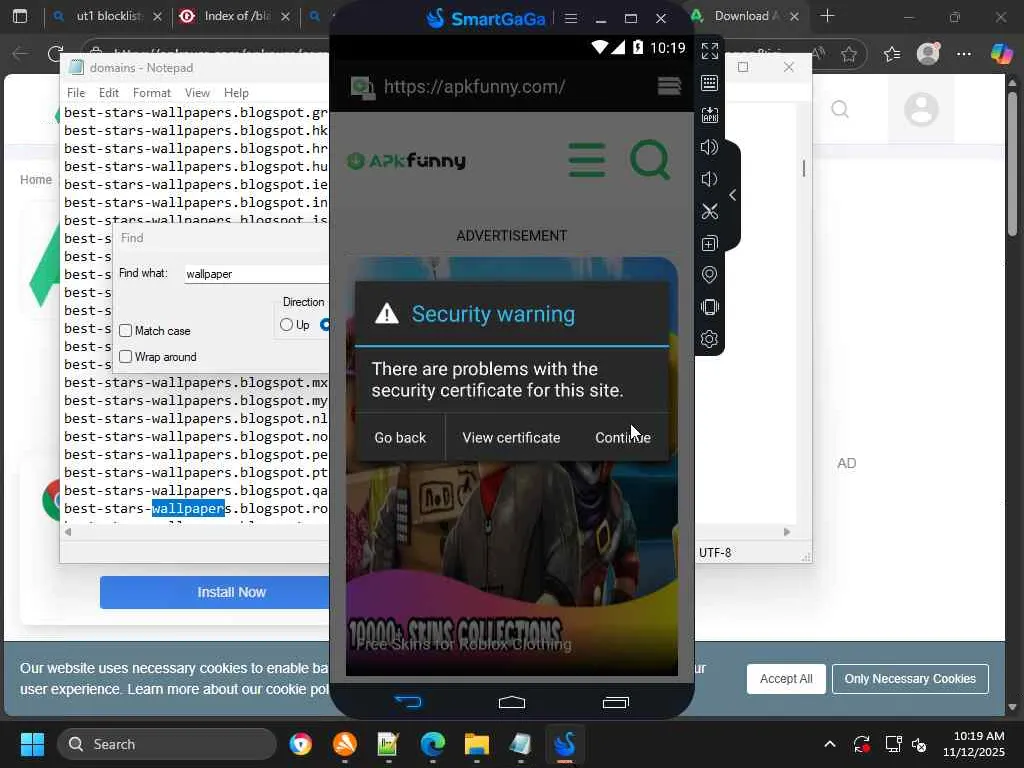Tap the Android home navigation button

click(512, 702)
